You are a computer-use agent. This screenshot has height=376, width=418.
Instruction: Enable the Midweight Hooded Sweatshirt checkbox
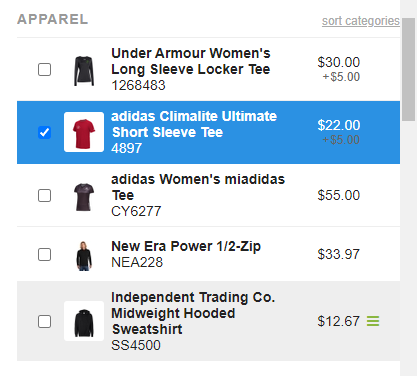(44, 322)
